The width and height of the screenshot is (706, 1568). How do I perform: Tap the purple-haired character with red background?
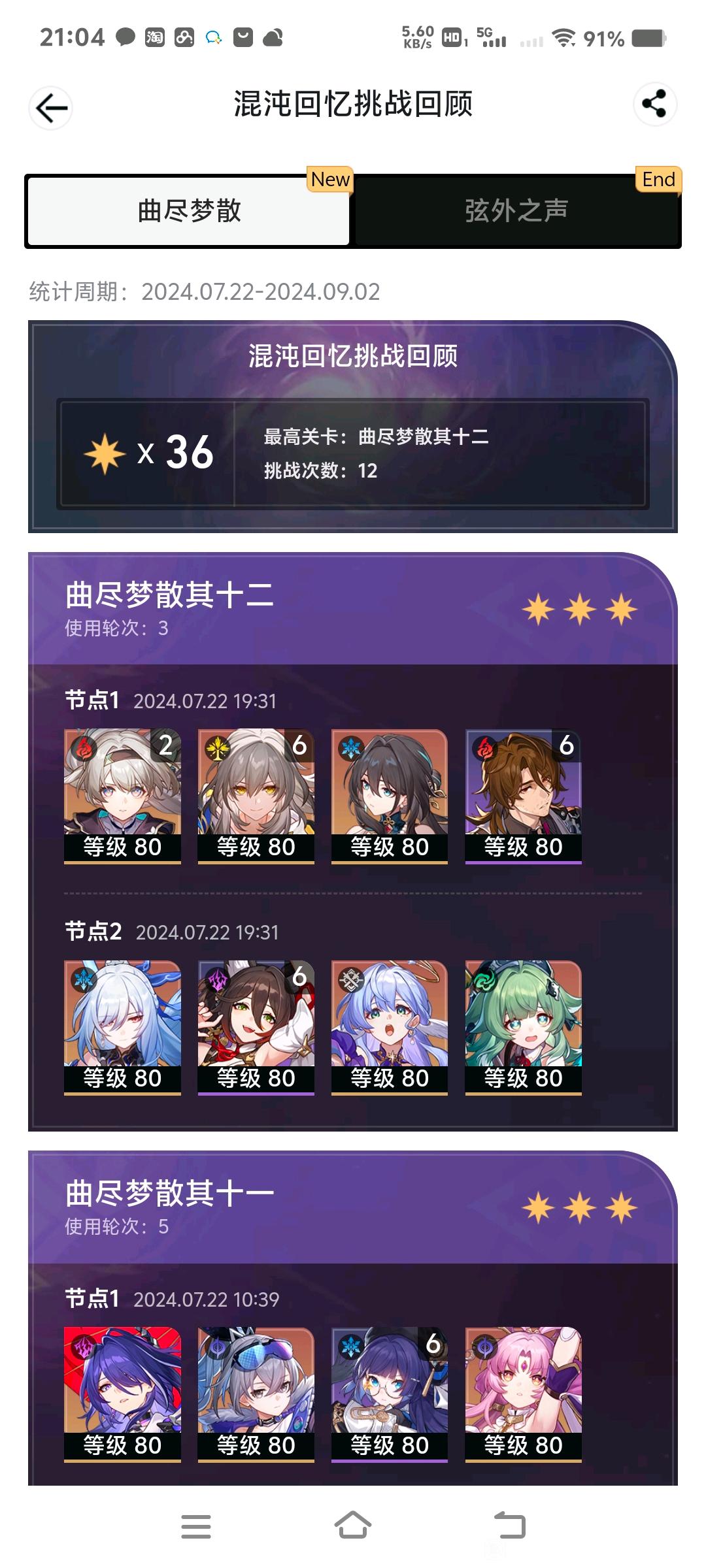click(122, 1395)
